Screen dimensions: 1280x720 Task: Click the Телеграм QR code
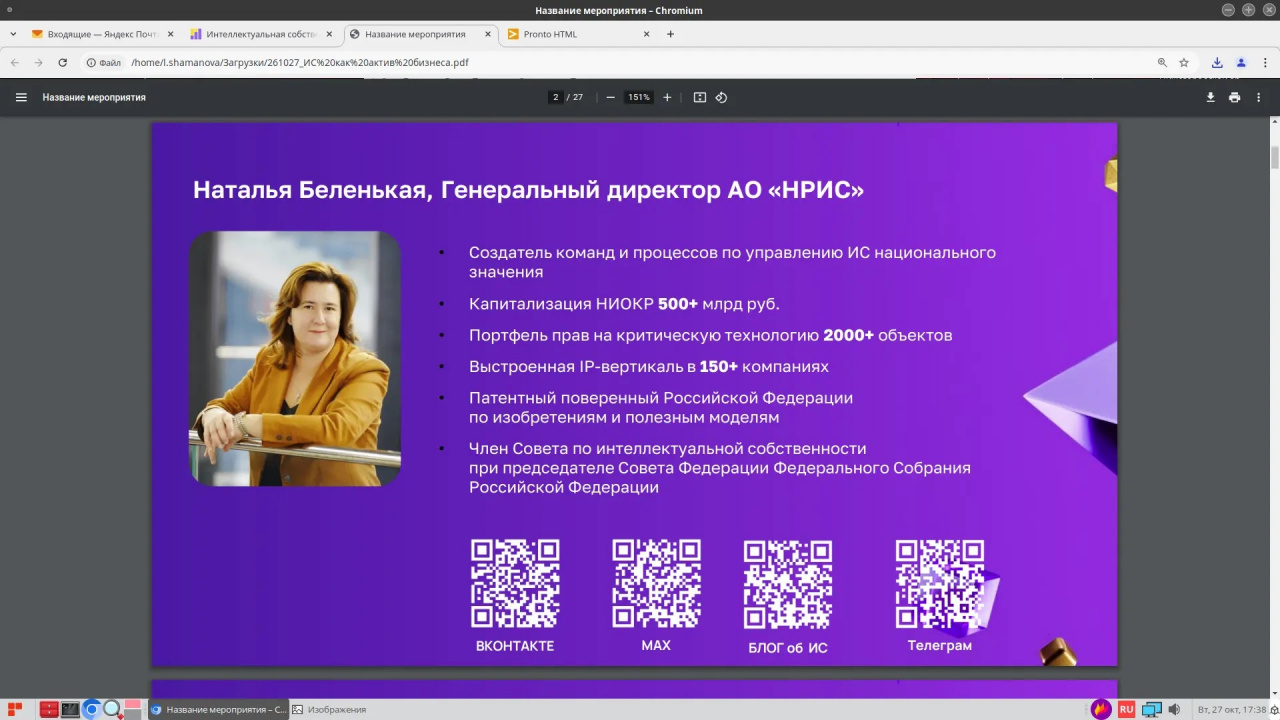pyautogui.click(x=940, y=584)
